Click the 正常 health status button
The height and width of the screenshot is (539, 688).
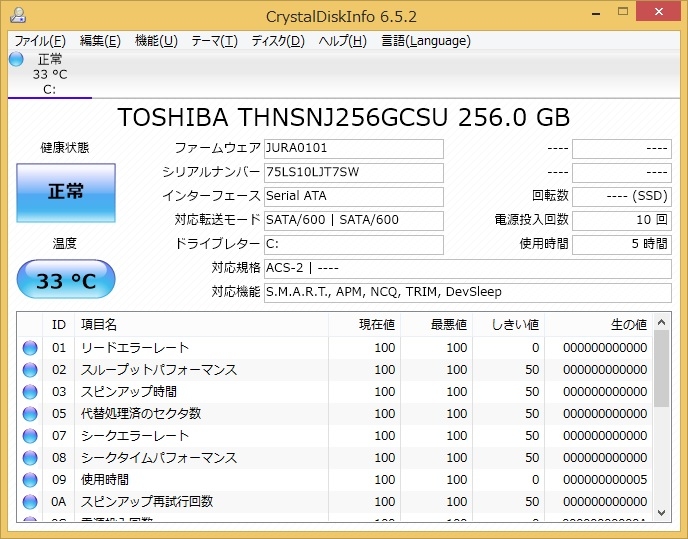(66, 193)
